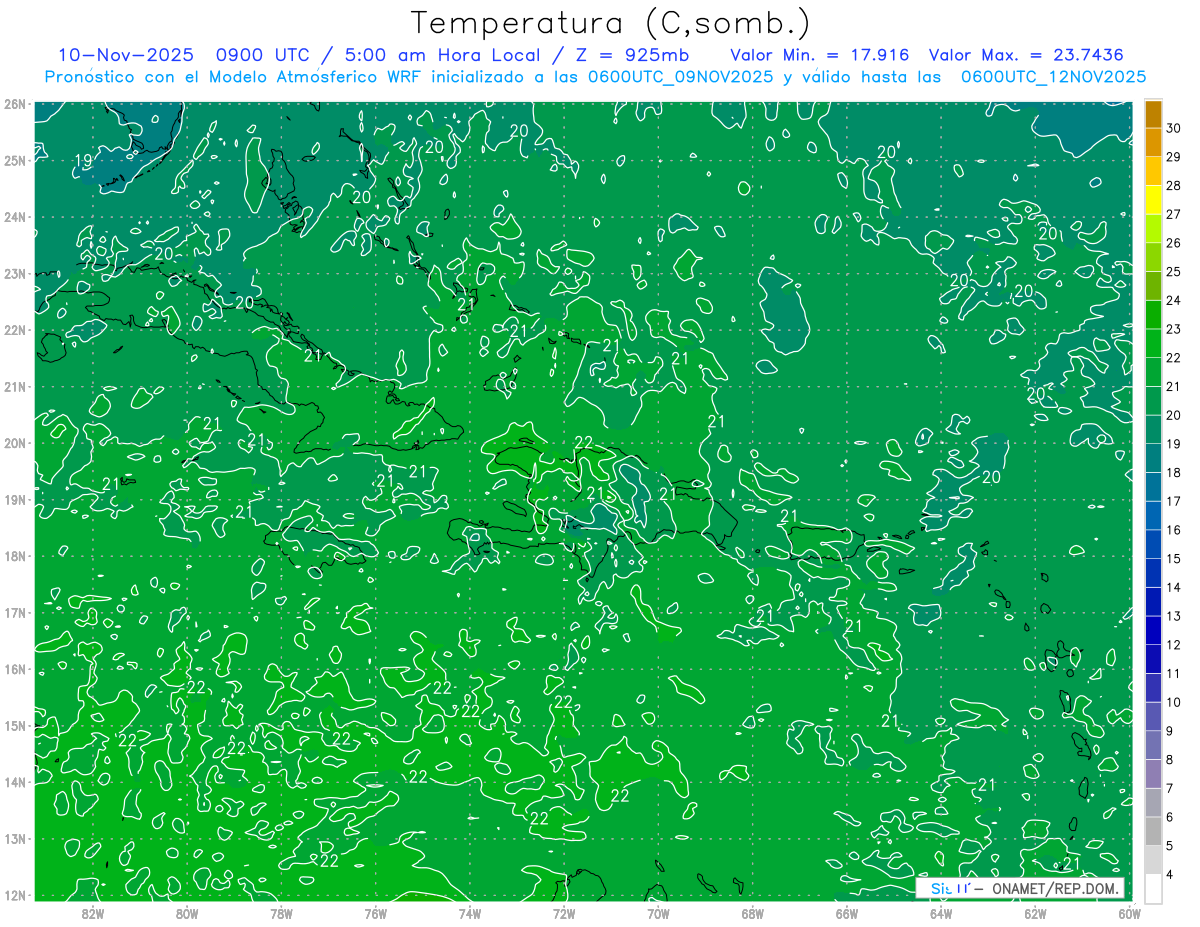1200x927 pixels.
Task: Click the "74W" longitude axis label
Action: tap(469, 913)
